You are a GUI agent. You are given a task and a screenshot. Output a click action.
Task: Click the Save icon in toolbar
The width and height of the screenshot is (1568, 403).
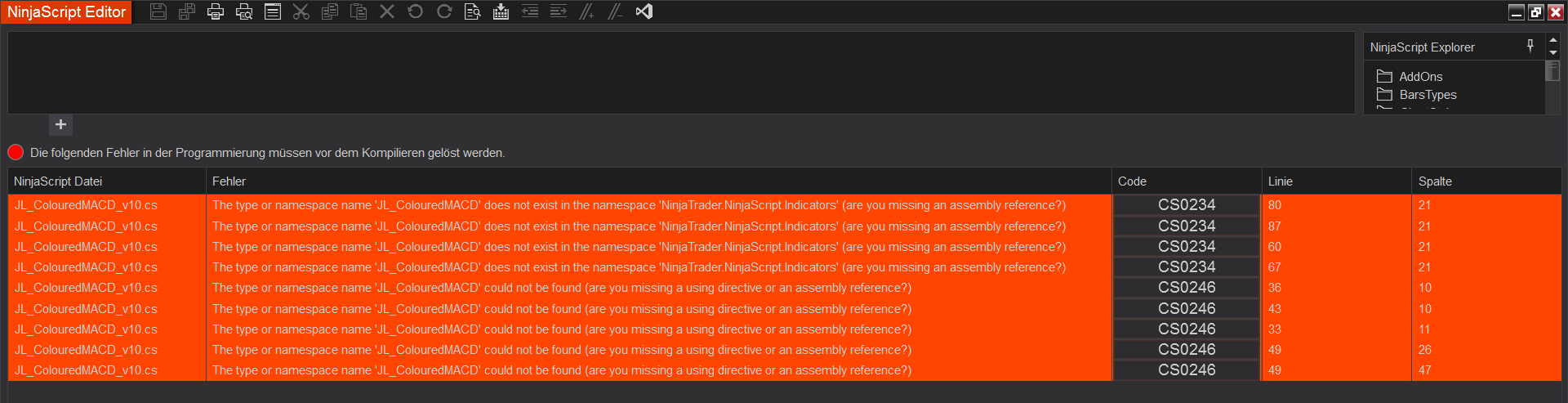(x=158, y=11)
